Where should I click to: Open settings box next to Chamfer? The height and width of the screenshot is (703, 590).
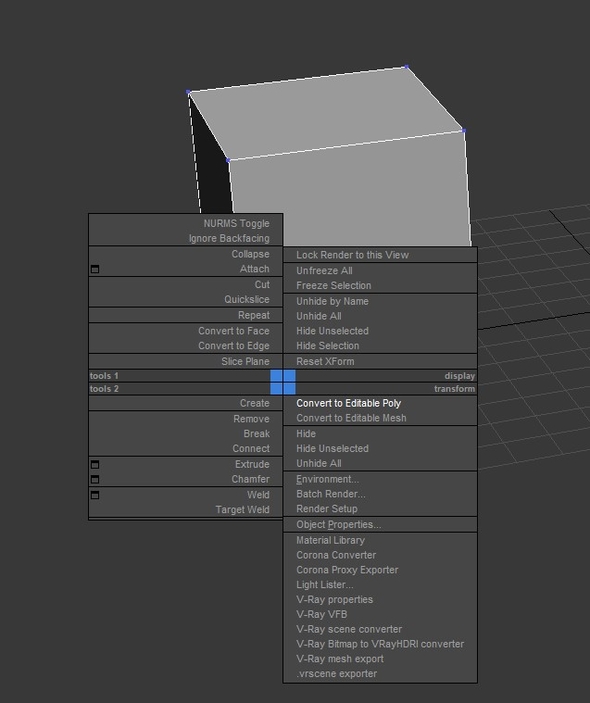(95, 479)
